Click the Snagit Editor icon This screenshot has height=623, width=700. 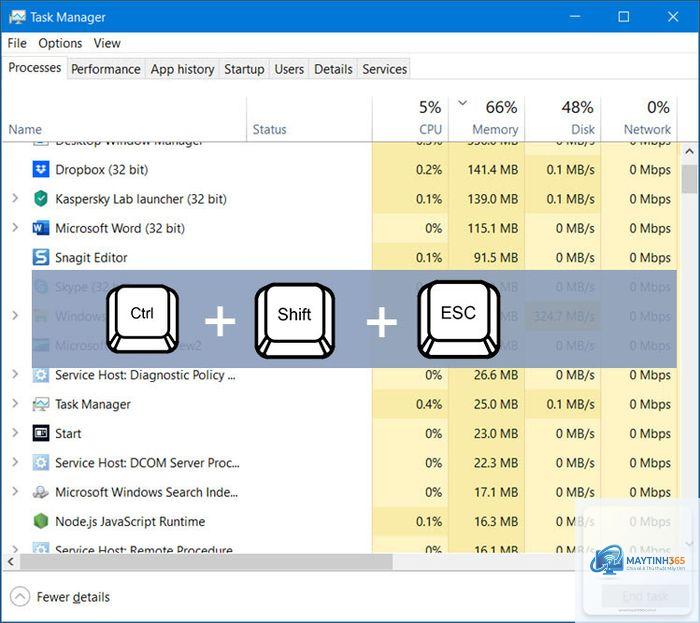click(41, 257)
